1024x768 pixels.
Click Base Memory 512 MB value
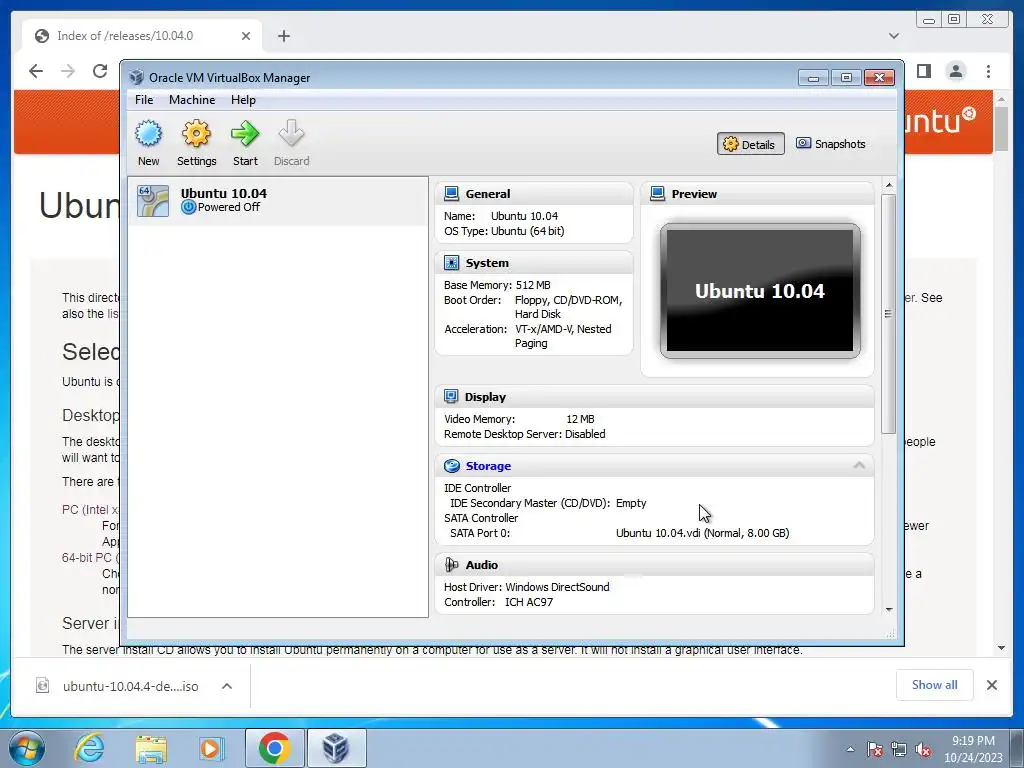533,285
